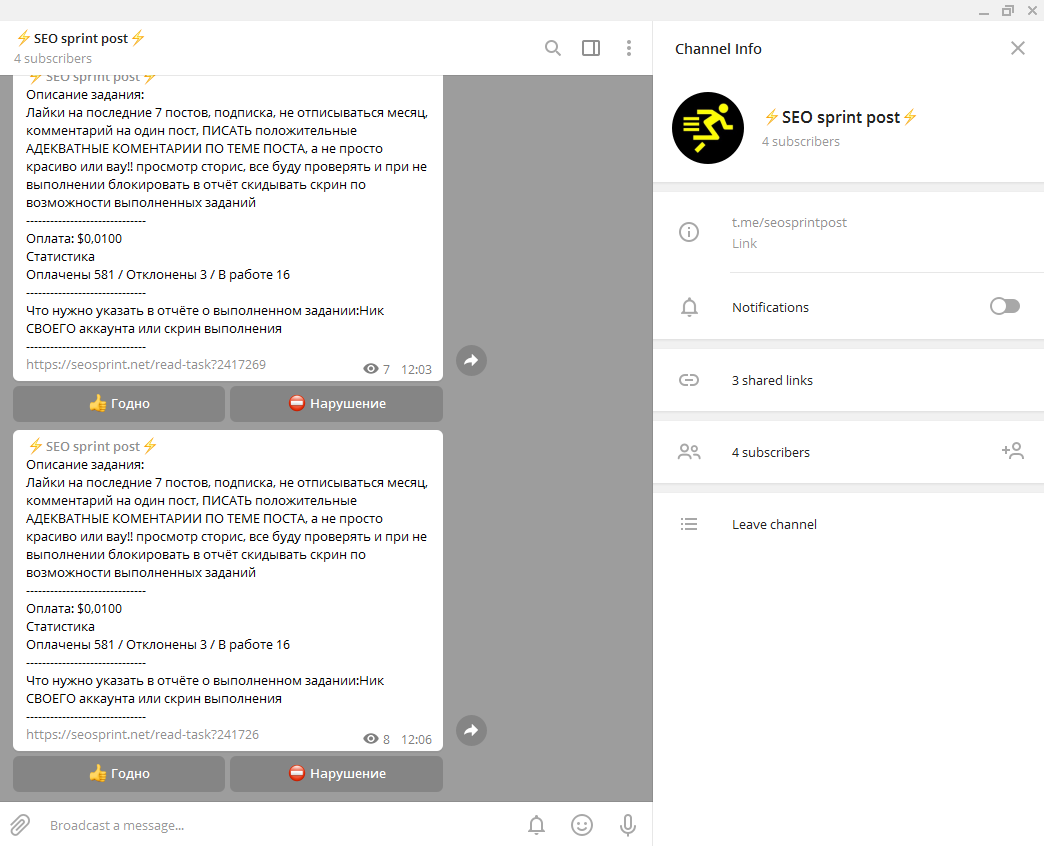The height and width of the screenshot is (846, 1044).
Task: Open the read-task?241726 link
Action: (142, 734)
